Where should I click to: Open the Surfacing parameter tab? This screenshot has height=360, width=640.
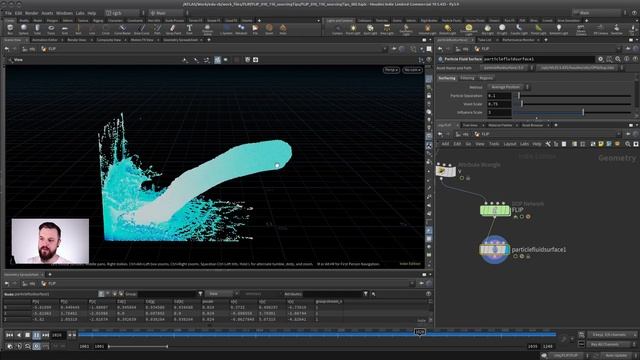click(x=447, y=78)
